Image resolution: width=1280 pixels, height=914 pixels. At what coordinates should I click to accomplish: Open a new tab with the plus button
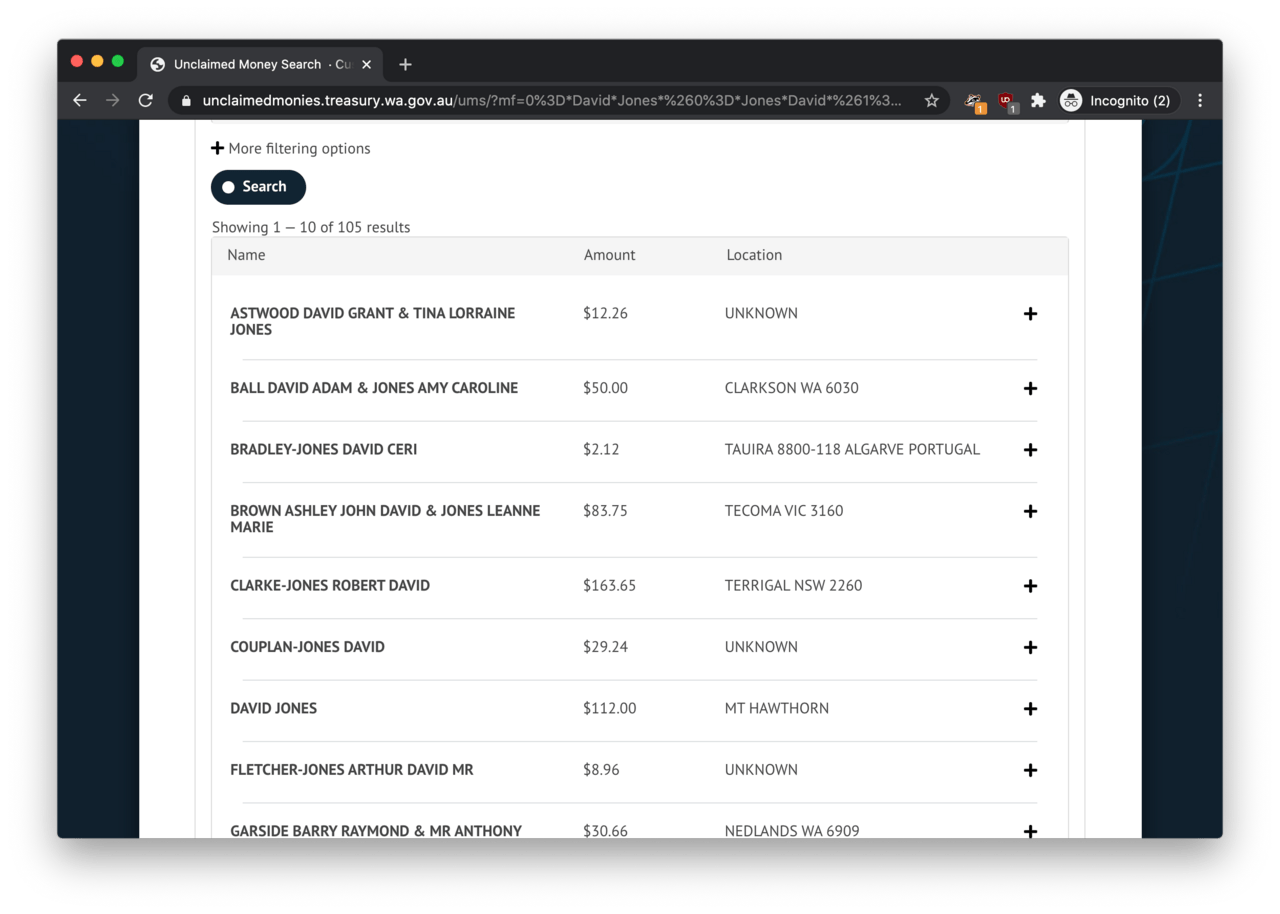(405, 64)
